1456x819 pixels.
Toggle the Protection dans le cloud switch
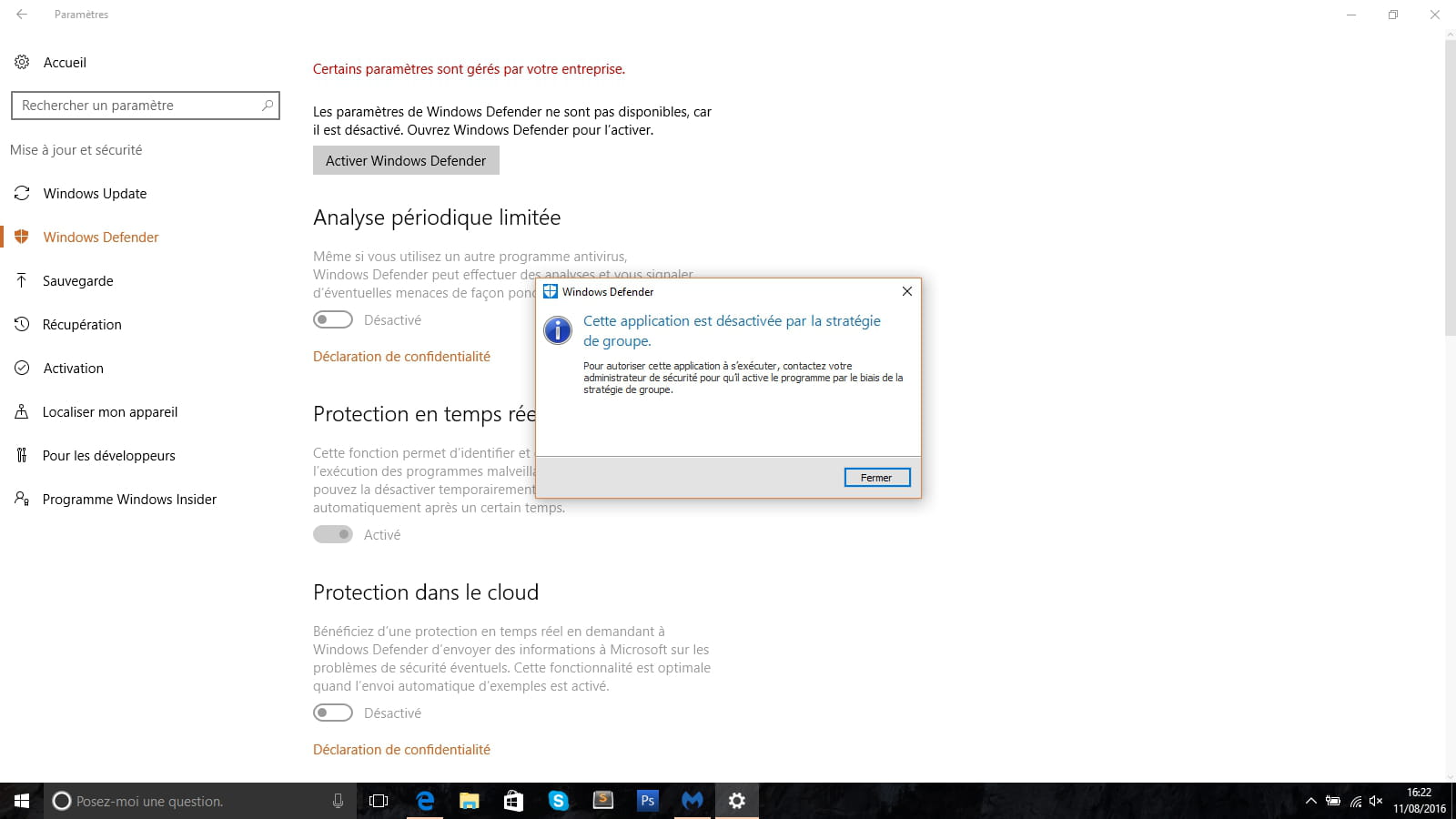(333, 713)
